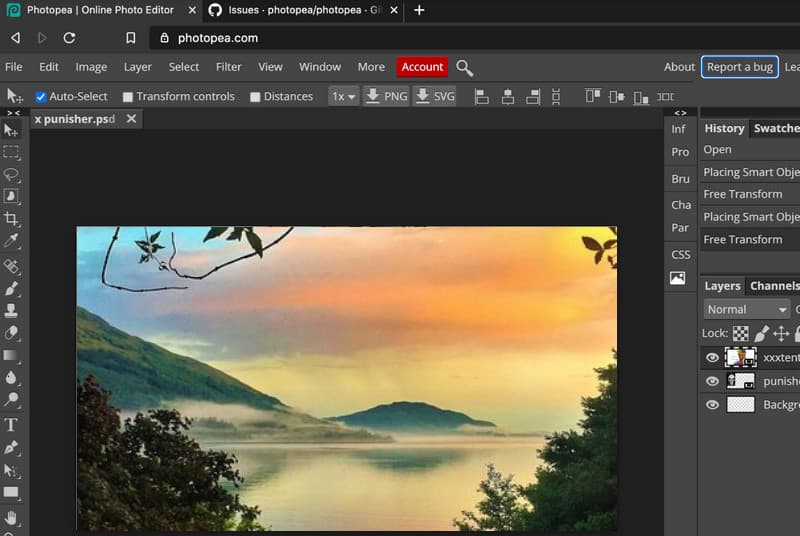The height and width of the screenshot is (536, 800).
Task: Open the 1x export scale dropdown
Action: 343,97
